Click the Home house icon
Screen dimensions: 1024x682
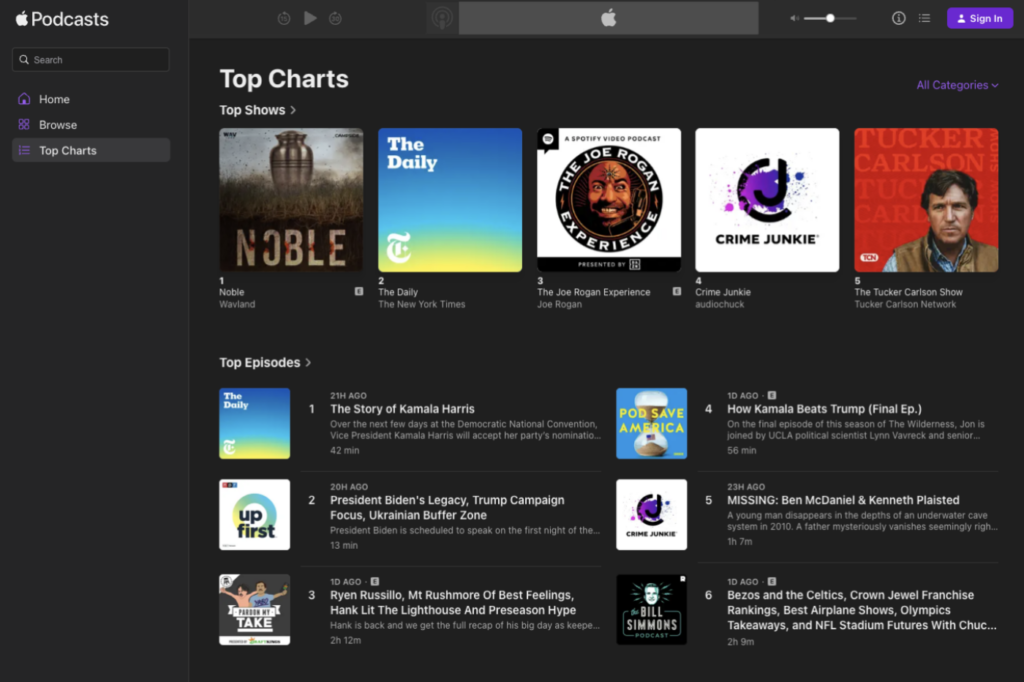(24, 99)
